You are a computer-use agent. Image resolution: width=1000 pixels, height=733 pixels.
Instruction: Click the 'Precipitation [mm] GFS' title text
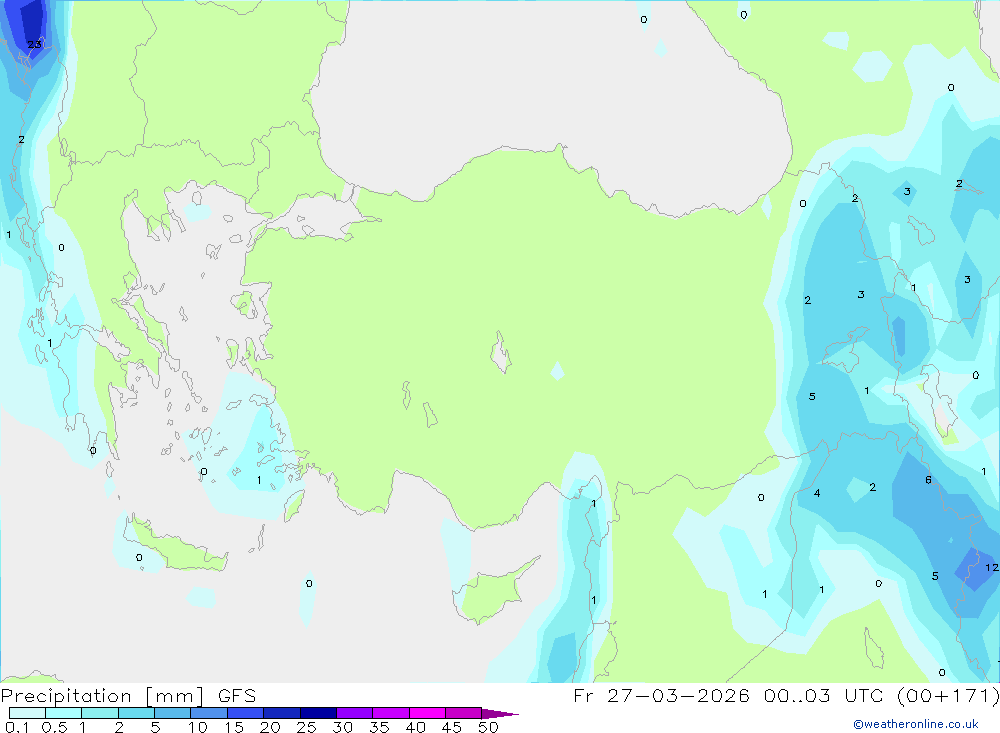pos(128,696)
